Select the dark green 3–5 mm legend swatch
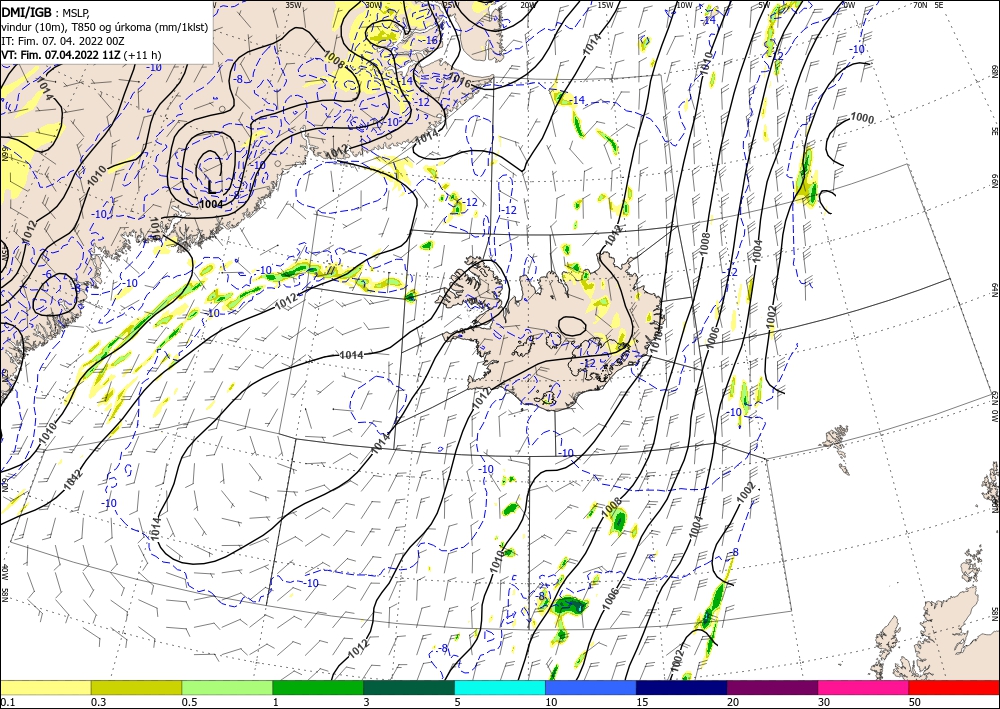The width and height of the screenshot is (1000, 709). [x=409, y=687]
